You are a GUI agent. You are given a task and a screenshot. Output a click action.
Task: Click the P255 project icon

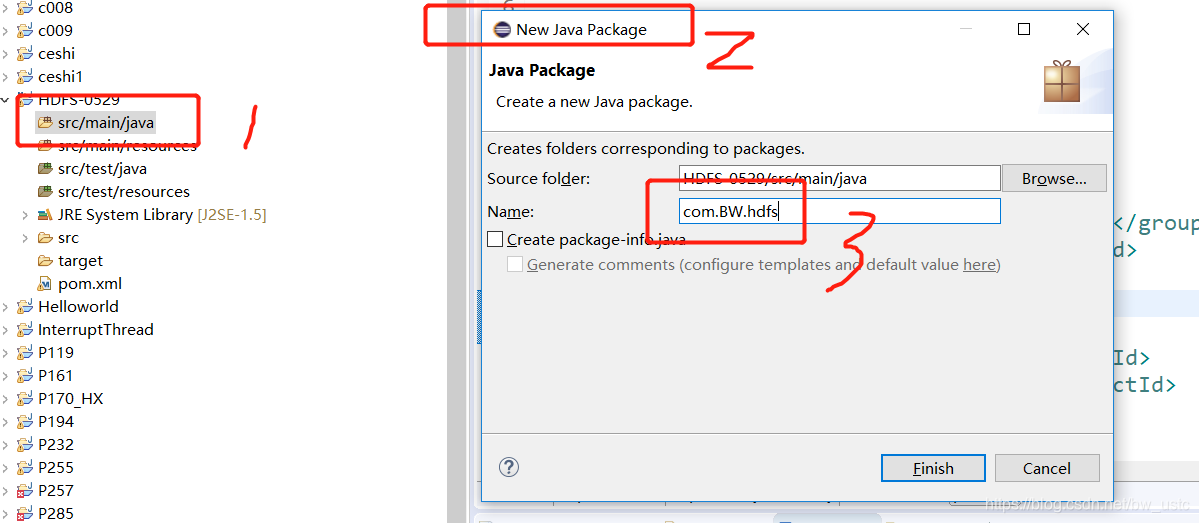click(25, 467)
